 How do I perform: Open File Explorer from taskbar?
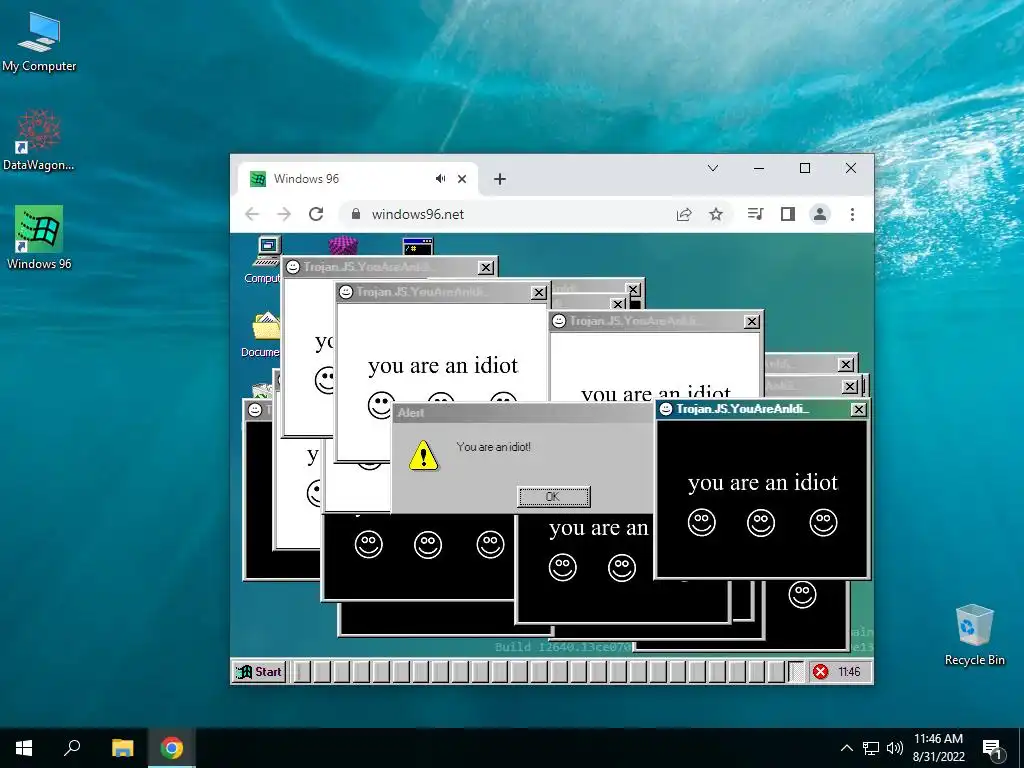click(x=122, y=748)
